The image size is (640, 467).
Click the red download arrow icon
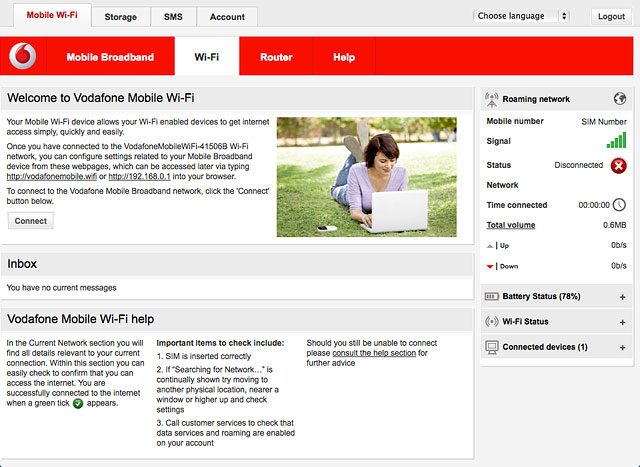point(490,267)
